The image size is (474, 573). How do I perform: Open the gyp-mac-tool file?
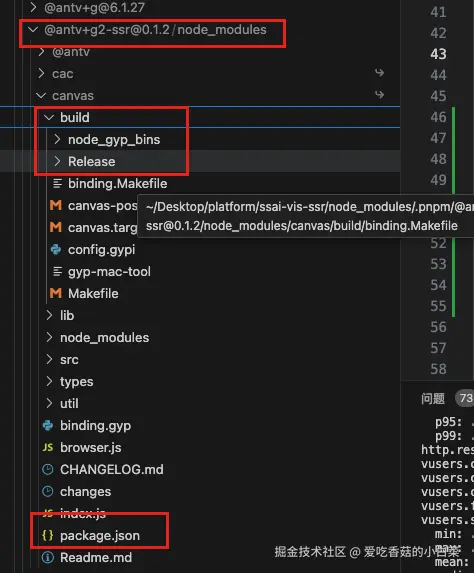pyautogui.click(x=109, y=272)
